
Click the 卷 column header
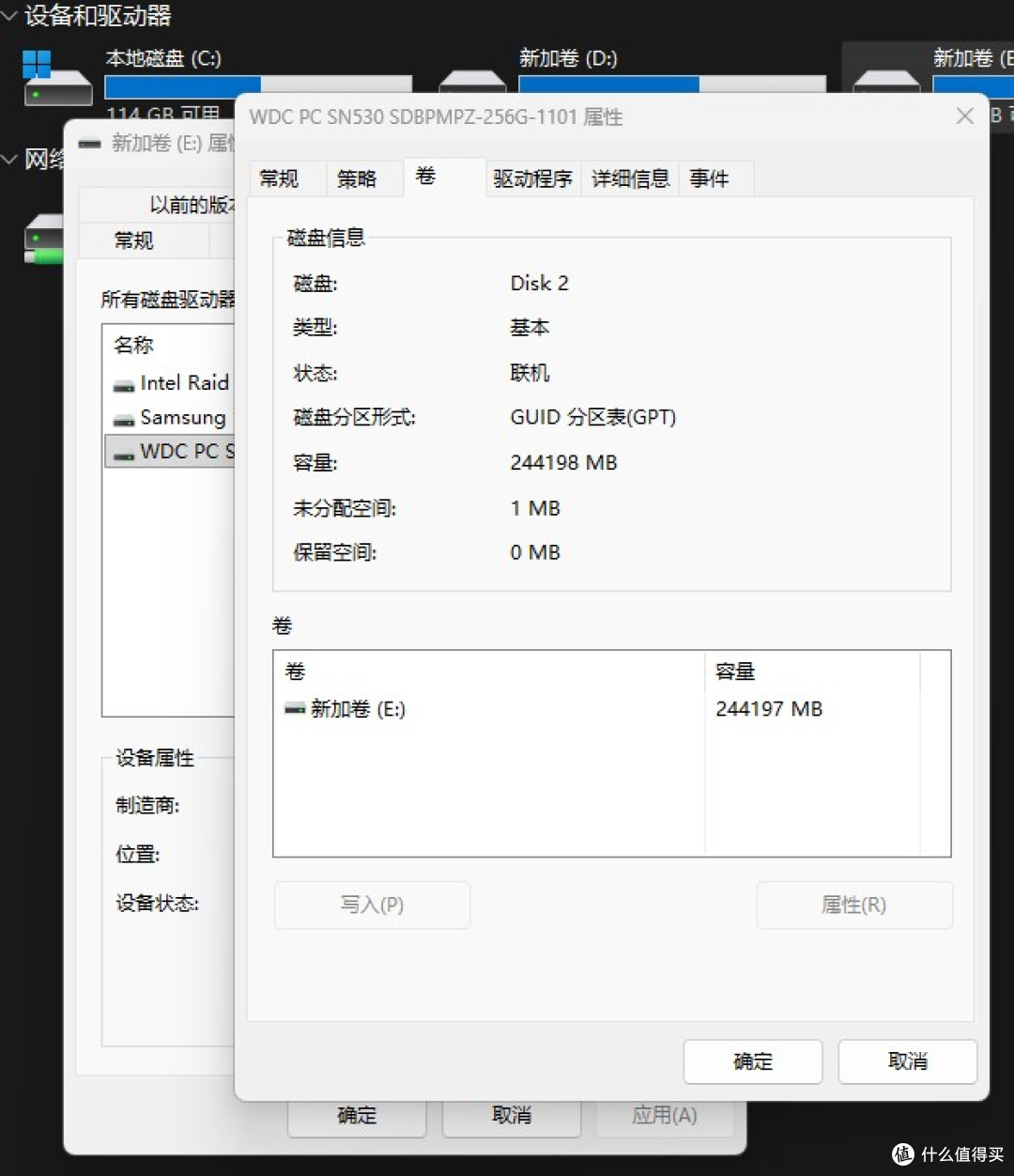coord(489,671)
